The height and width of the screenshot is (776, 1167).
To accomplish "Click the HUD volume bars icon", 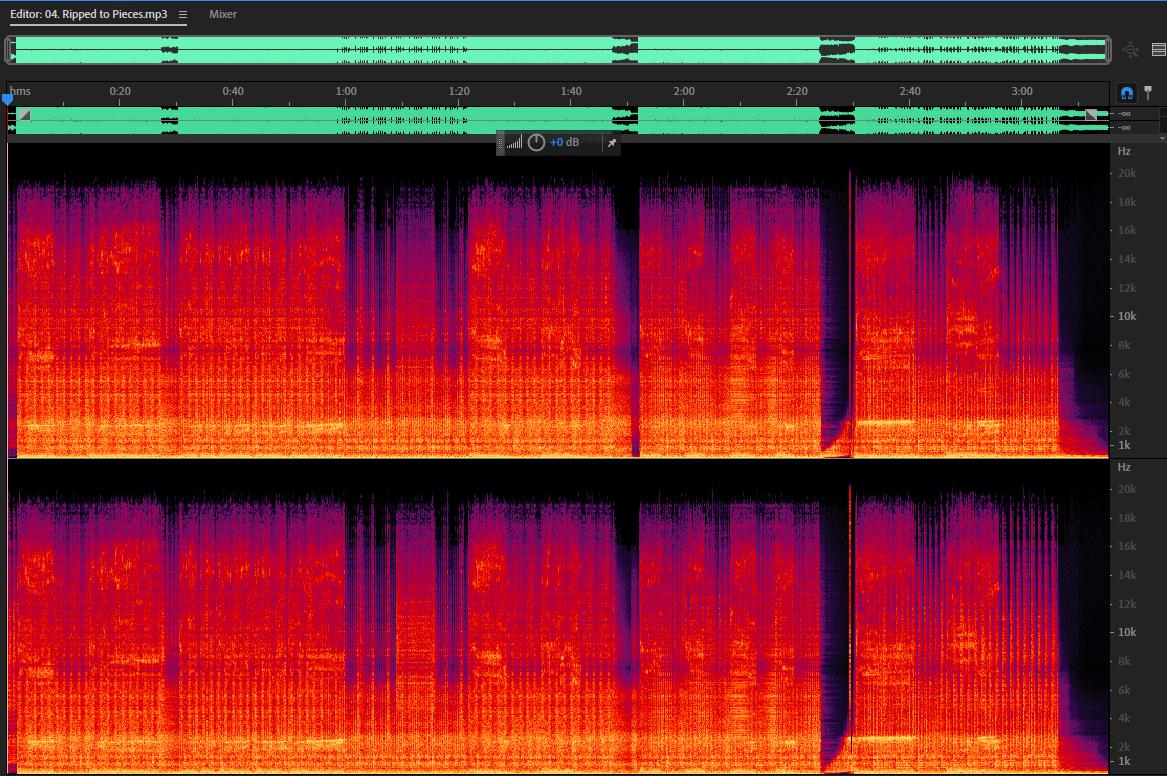I will (514, 143).
